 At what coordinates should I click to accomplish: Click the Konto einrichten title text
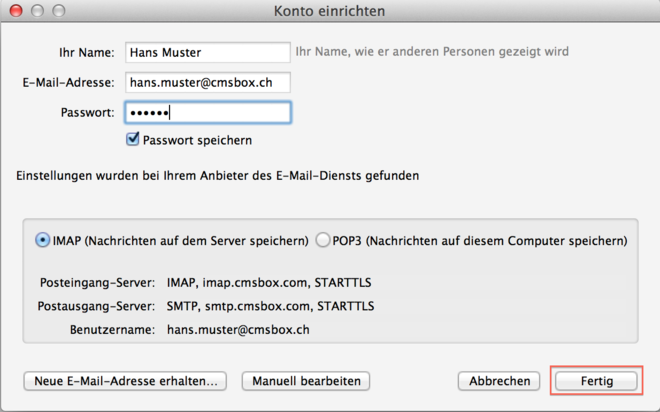(330, 11)
